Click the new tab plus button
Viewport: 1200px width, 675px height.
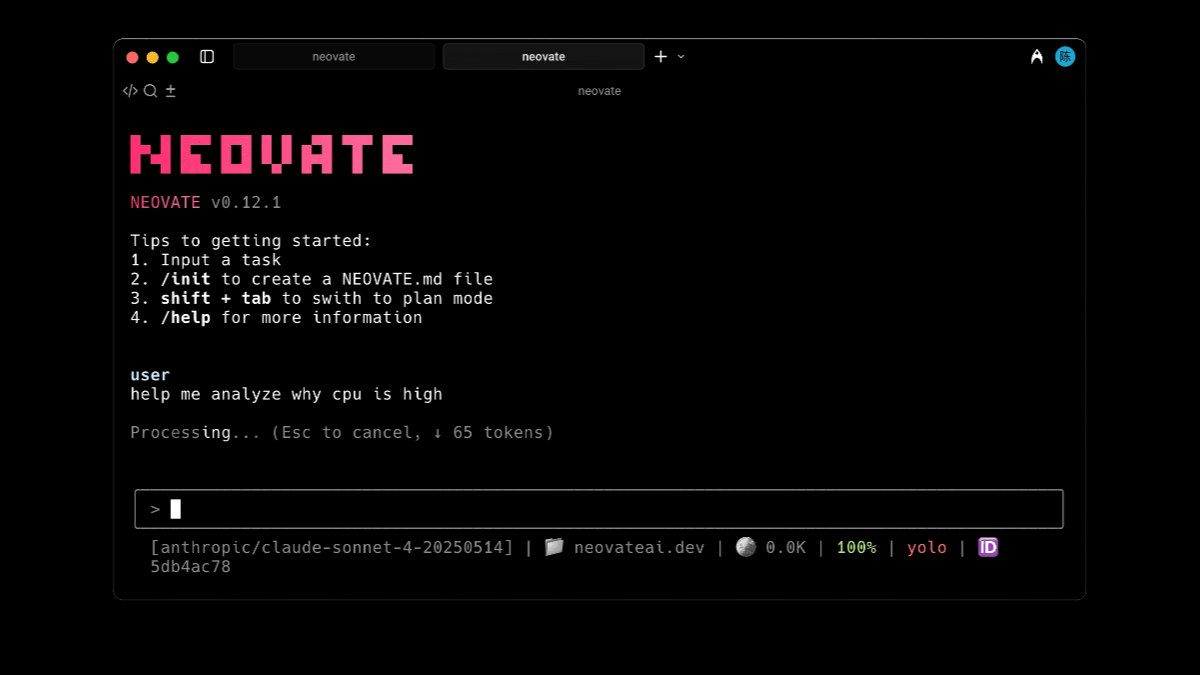tap(660, 56)
